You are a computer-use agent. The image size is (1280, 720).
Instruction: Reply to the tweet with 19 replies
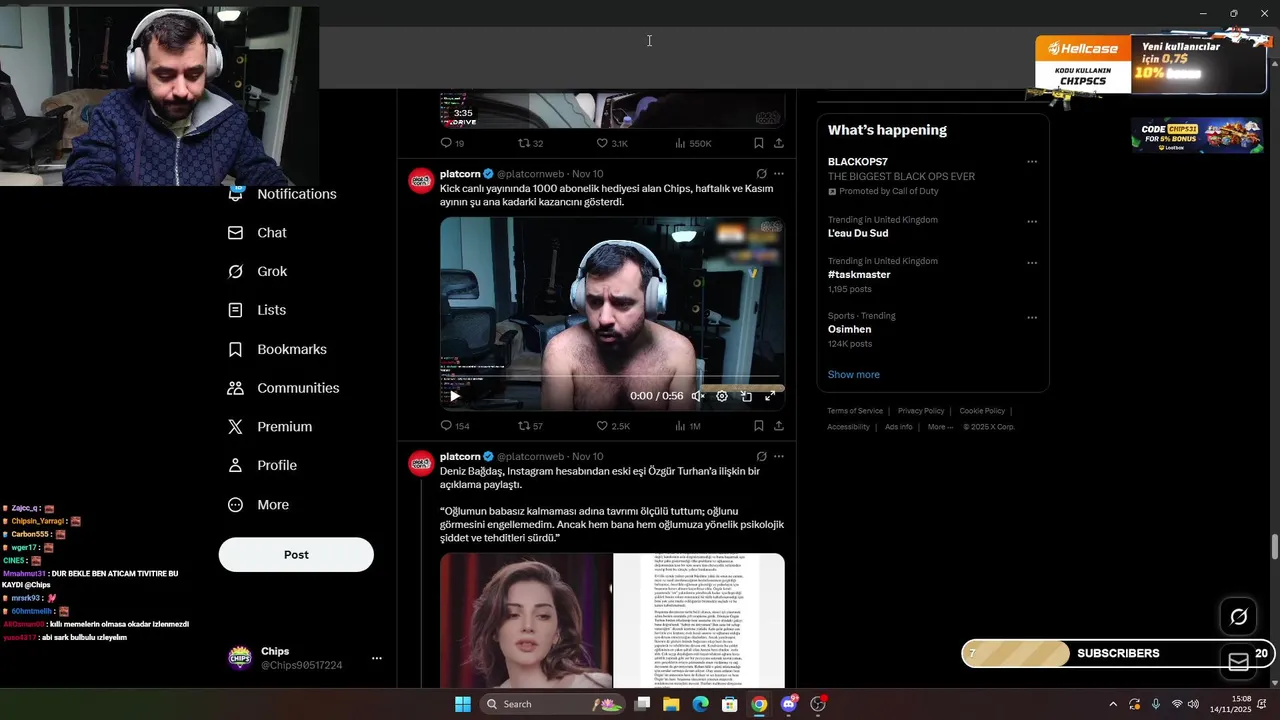pos(453,143)
